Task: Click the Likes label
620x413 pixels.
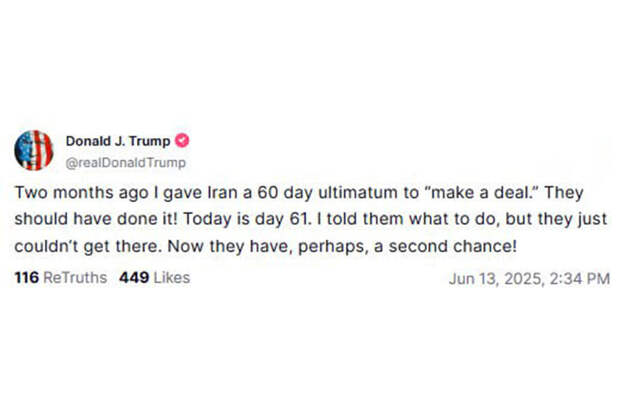Action: click(x=172, y=278)
